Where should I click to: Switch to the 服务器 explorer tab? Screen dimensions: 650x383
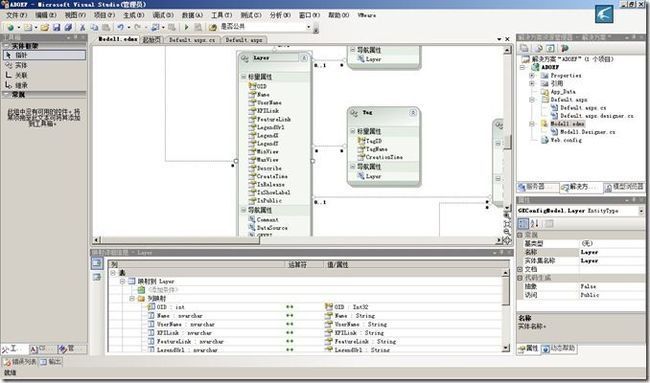click(x=537, y=187)
